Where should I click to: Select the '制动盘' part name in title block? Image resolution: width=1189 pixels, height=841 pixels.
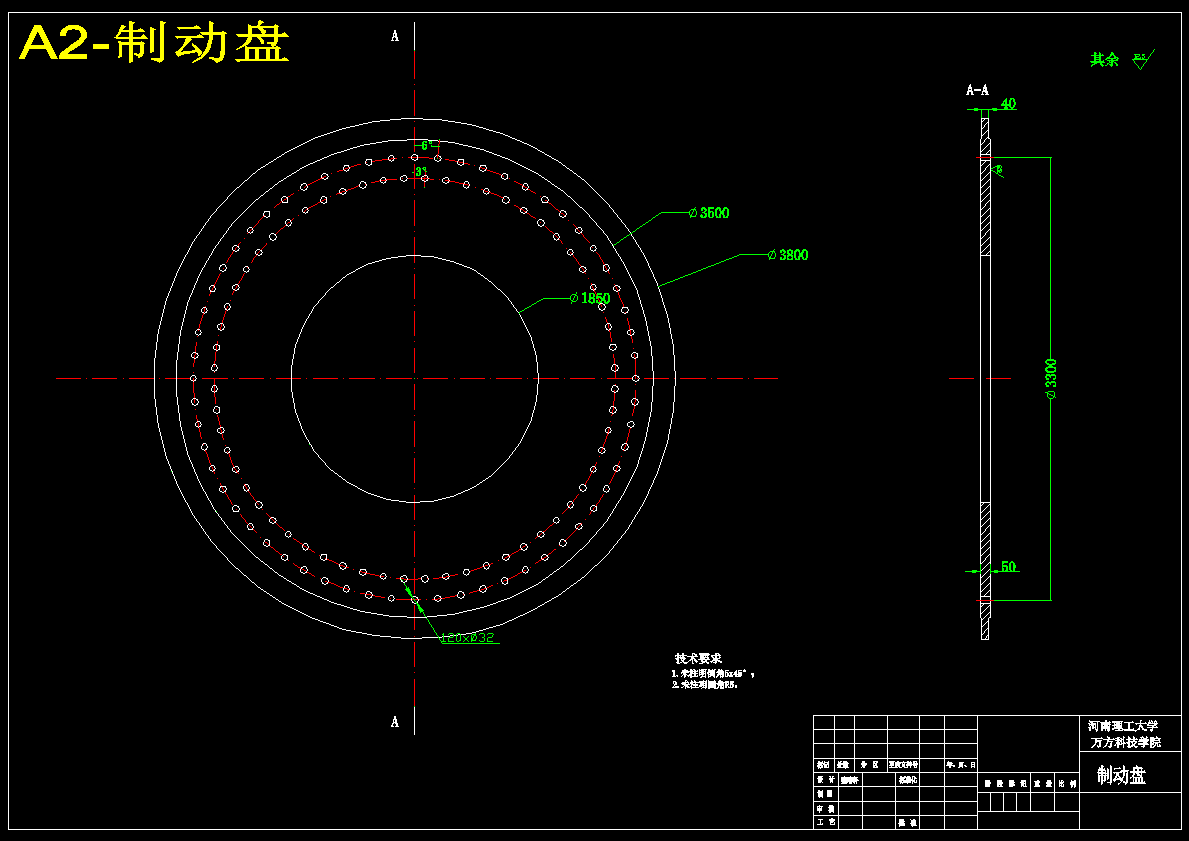(x=1122, y=775)
